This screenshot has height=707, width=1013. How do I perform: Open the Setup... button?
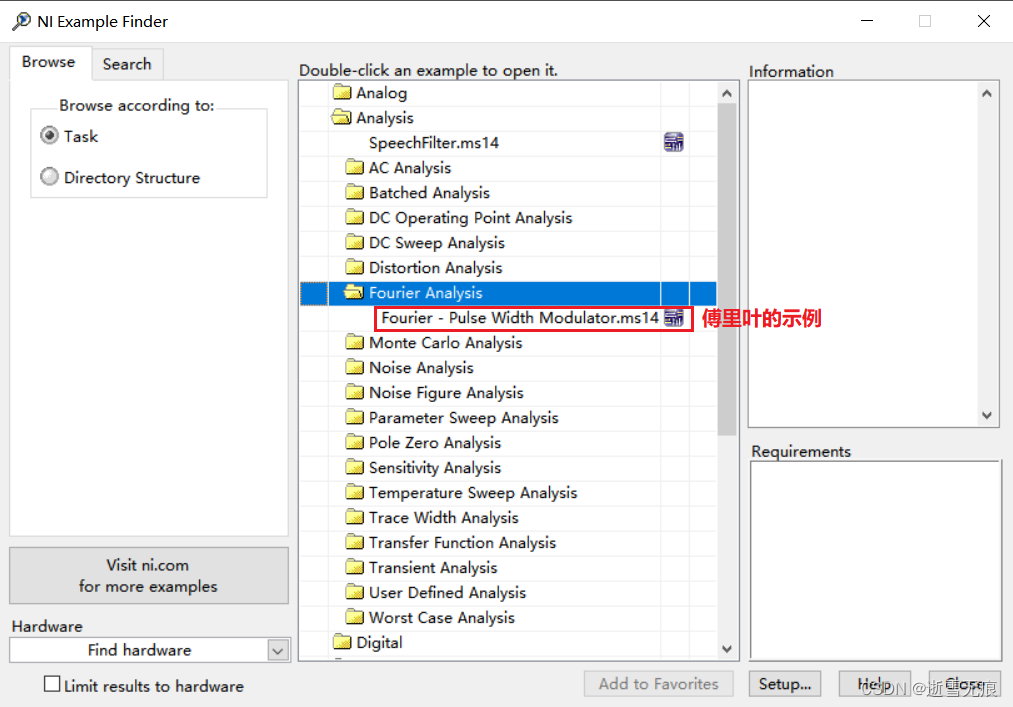click(x=785, y=684)
